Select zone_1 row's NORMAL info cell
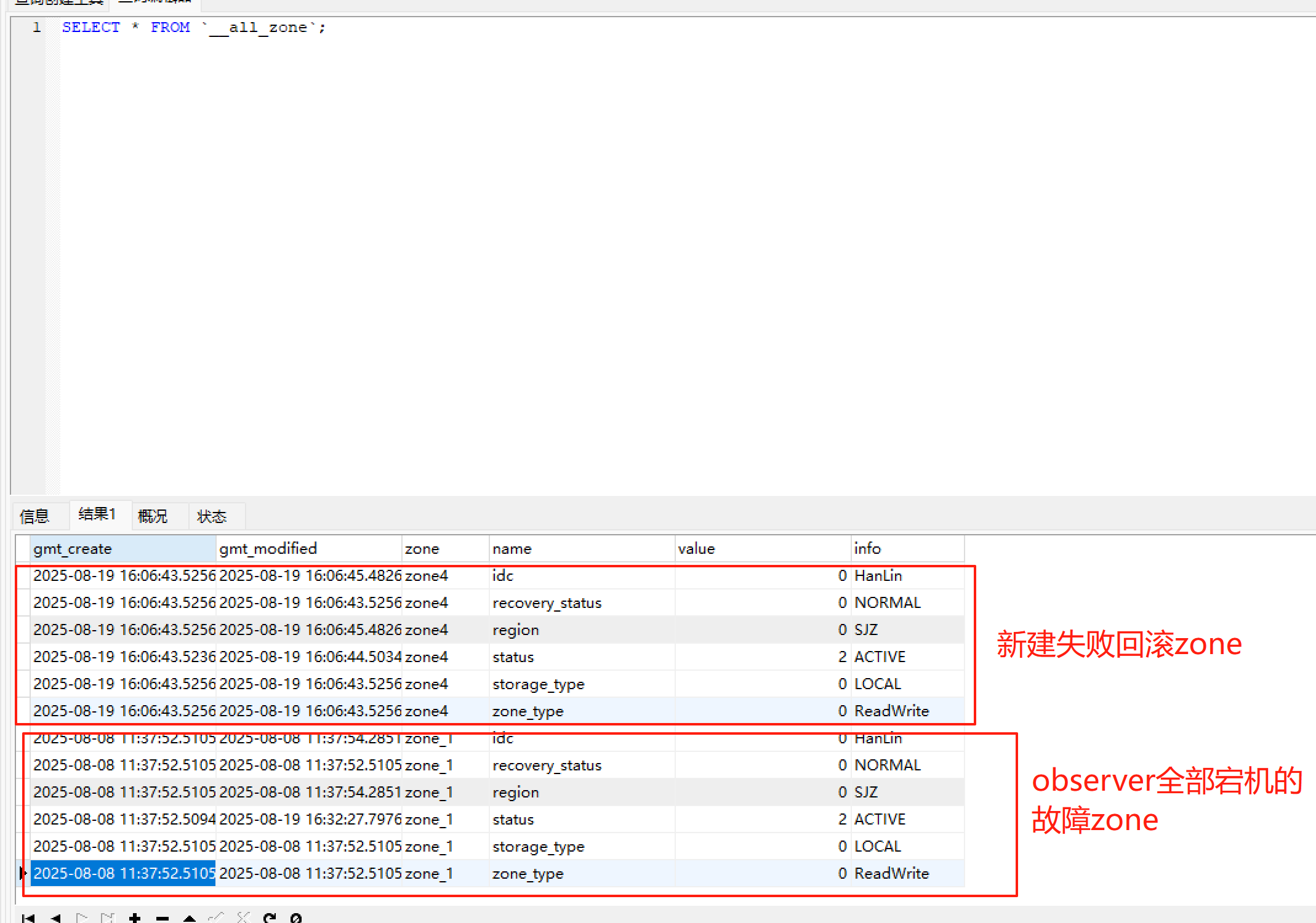1316x923 pixels. (x=908, y=765)
